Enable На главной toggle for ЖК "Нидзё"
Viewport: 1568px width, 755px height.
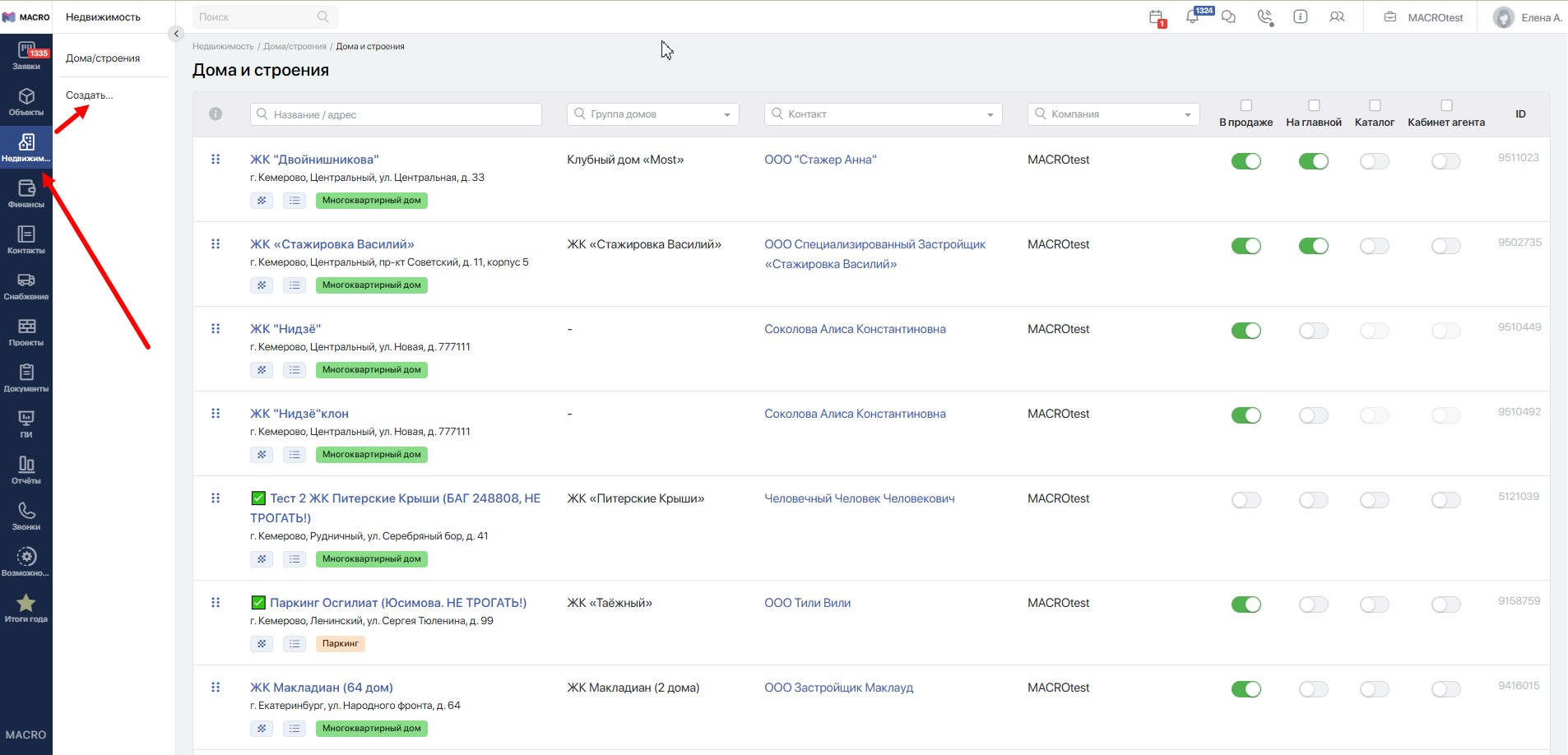pyautogui.click(x=1313, y=331)
